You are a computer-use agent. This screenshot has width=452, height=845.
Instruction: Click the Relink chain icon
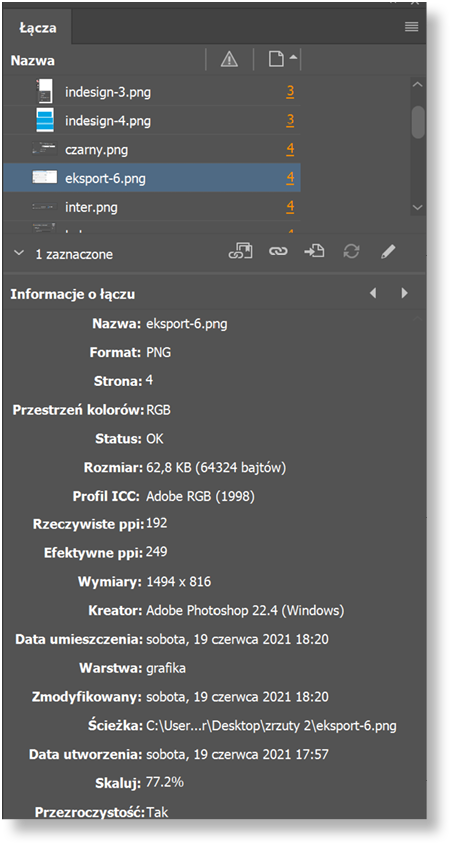pyautogui.click(x=279, y=252)
